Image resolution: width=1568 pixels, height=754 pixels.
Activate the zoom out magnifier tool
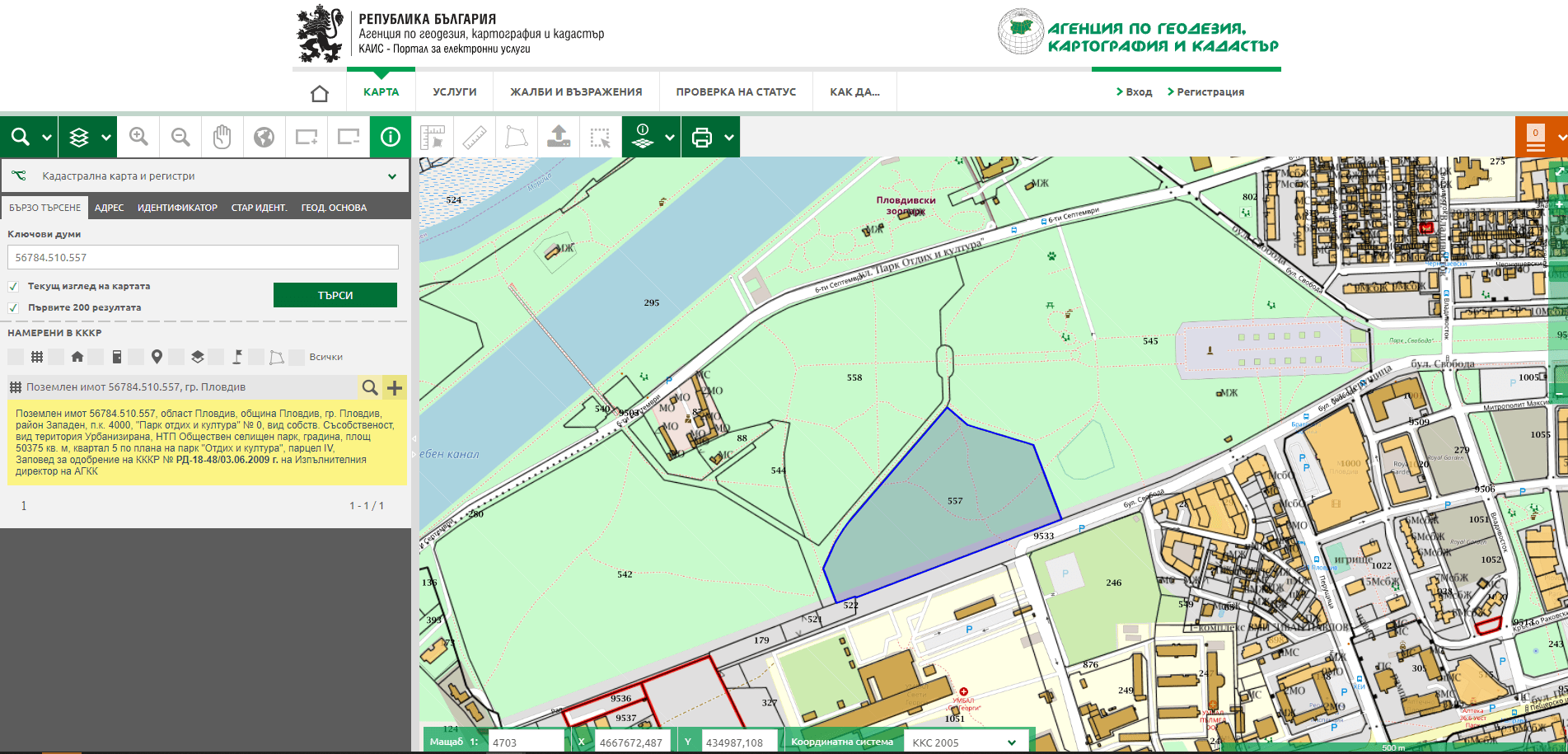180,137
